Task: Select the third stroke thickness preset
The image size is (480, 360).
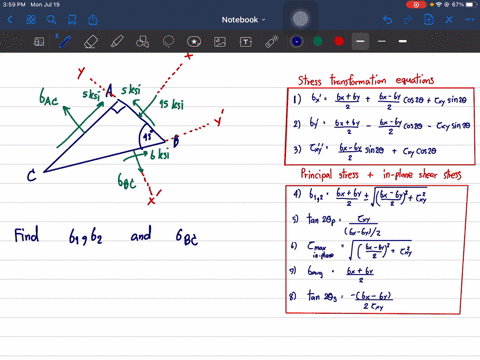Action: pos(403,41)
